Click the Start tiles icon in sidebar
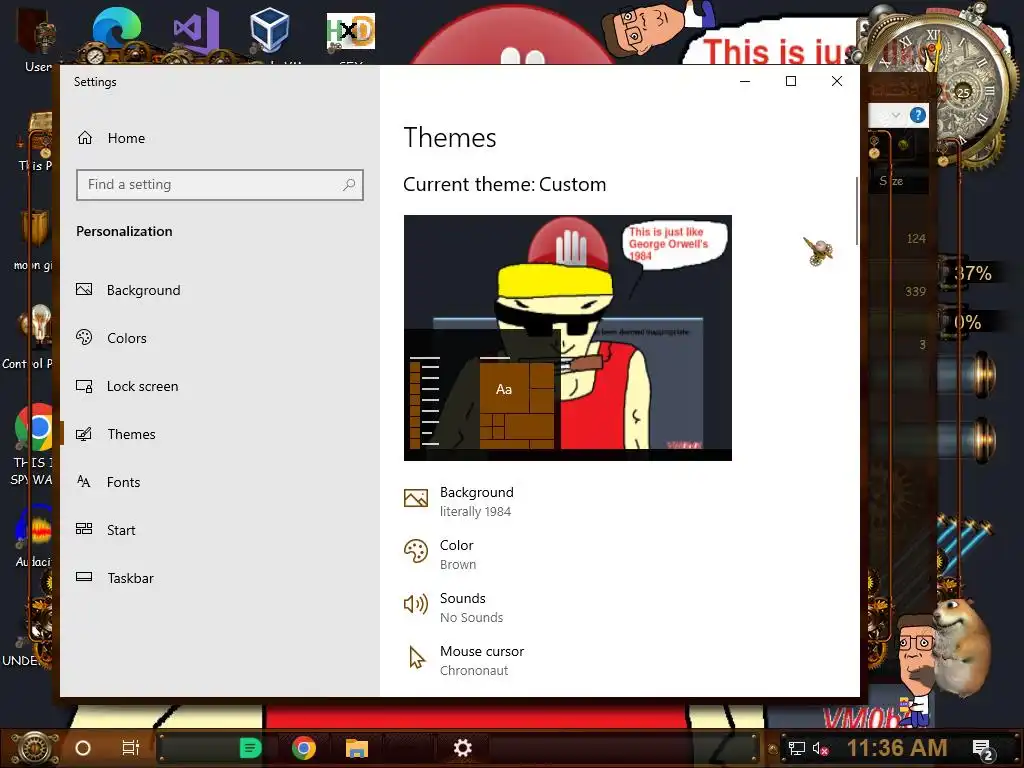The width and height of the screenshot is (1024, 768). coord(84,529)
